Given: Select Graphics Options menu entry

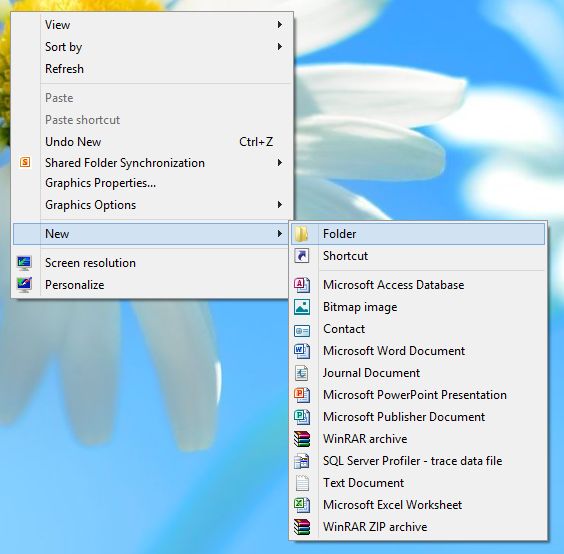Looking at the screenshot, I should [x=152, y=205].
